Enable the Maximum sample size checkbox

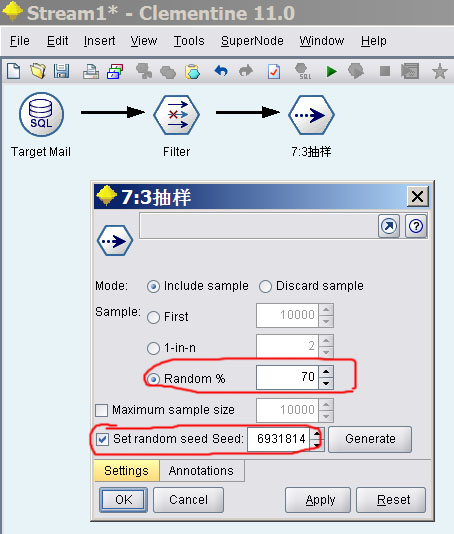click(101, 410)
